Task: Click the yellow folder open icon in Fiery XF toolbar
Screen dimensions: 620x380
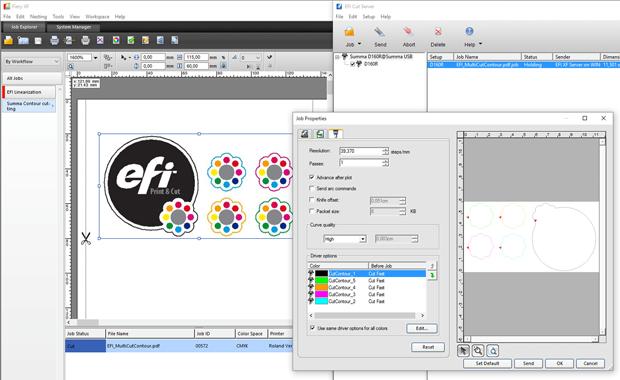Action: (x=8, y=40)
